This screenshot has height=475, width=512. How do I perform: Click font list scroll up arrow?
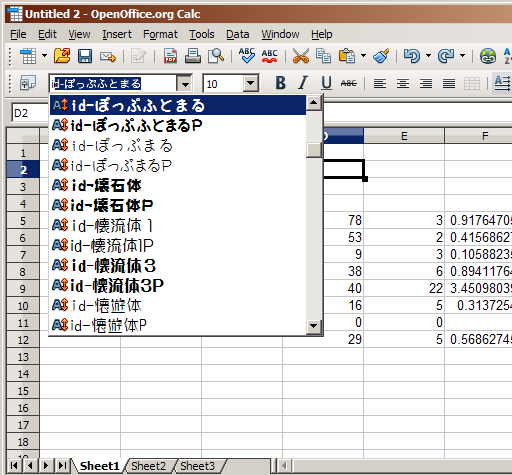click(x=314, y=103)
